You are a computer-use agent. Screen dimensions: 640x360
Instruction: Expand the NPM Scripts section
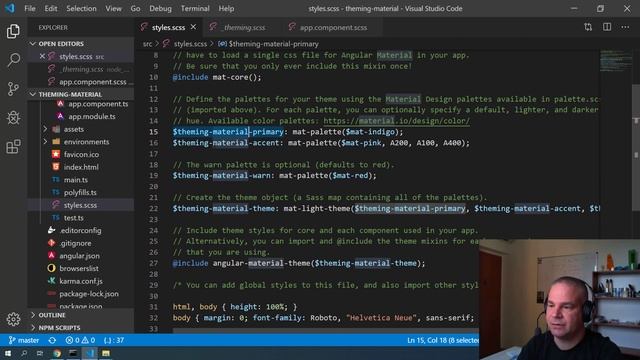tap(81, 328)
